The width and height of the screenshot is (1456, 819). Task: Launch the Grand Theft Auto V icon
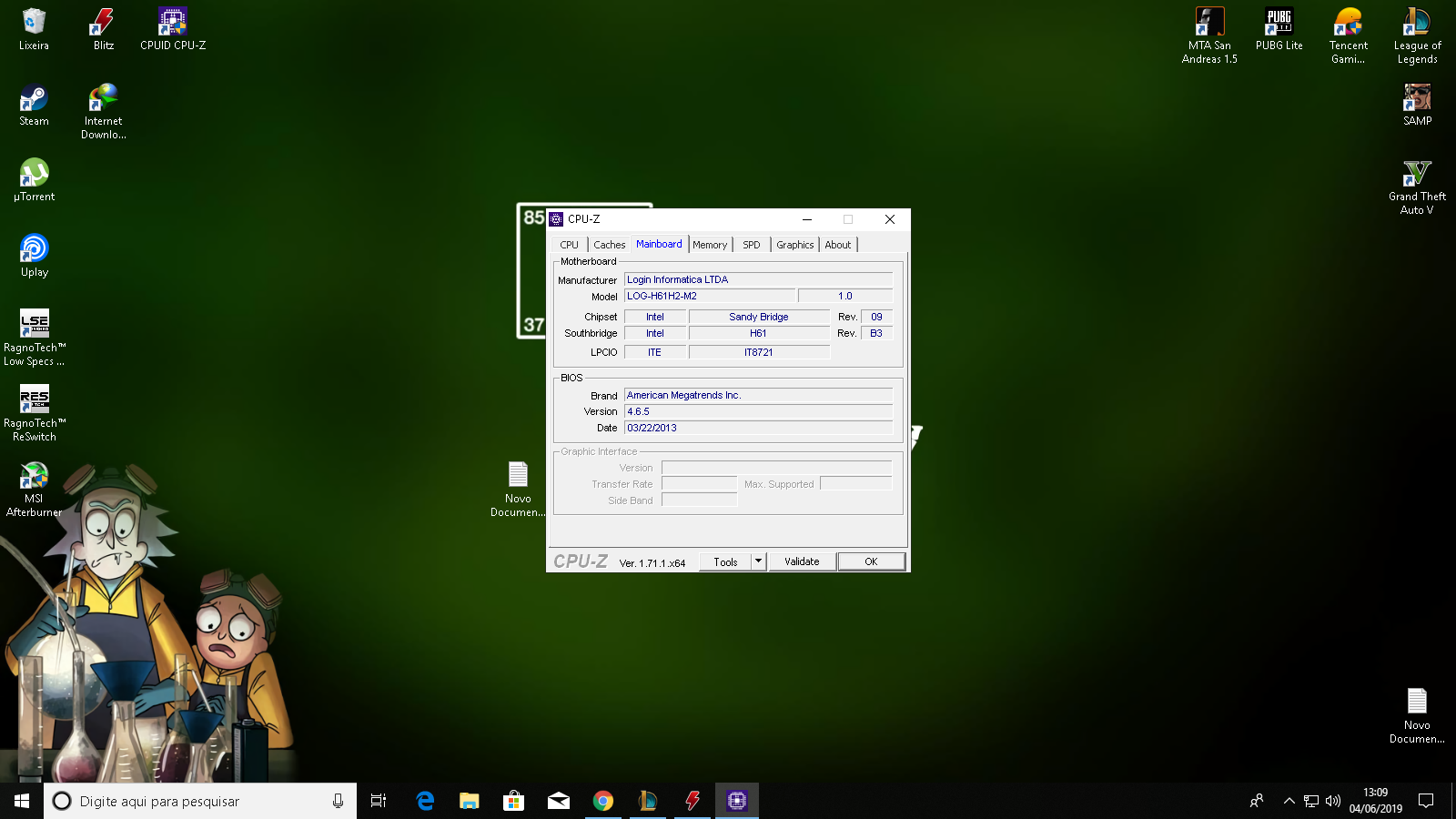click(x=1417, y=187)
